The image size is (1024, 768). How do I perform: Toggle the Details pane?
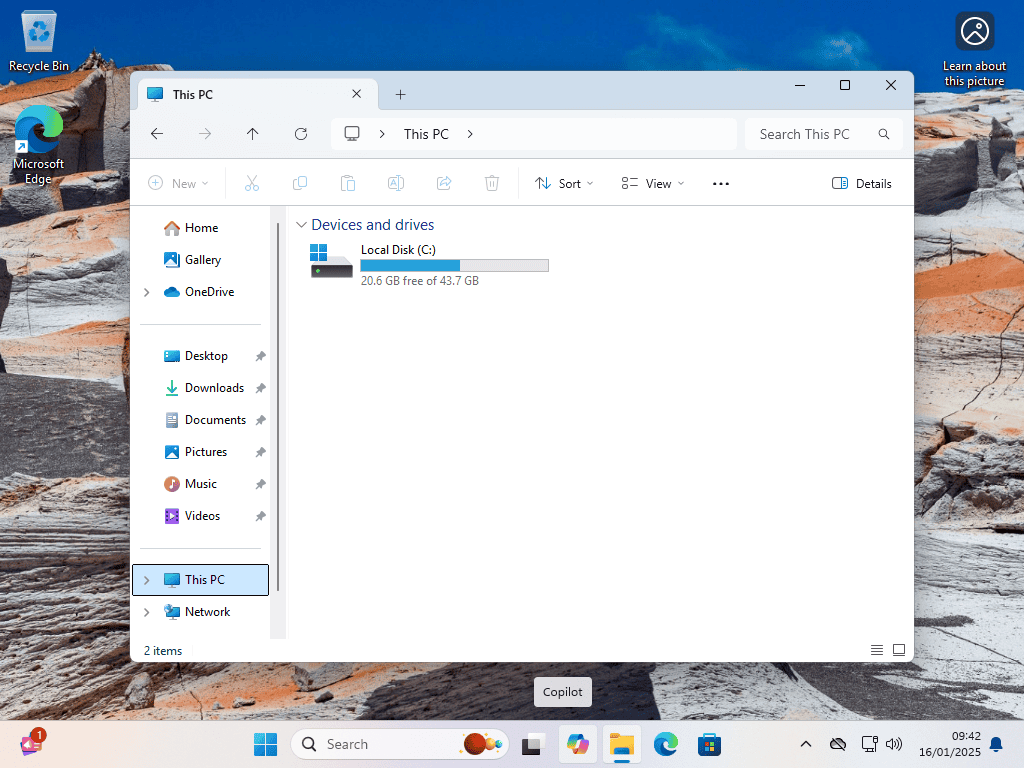861,183
